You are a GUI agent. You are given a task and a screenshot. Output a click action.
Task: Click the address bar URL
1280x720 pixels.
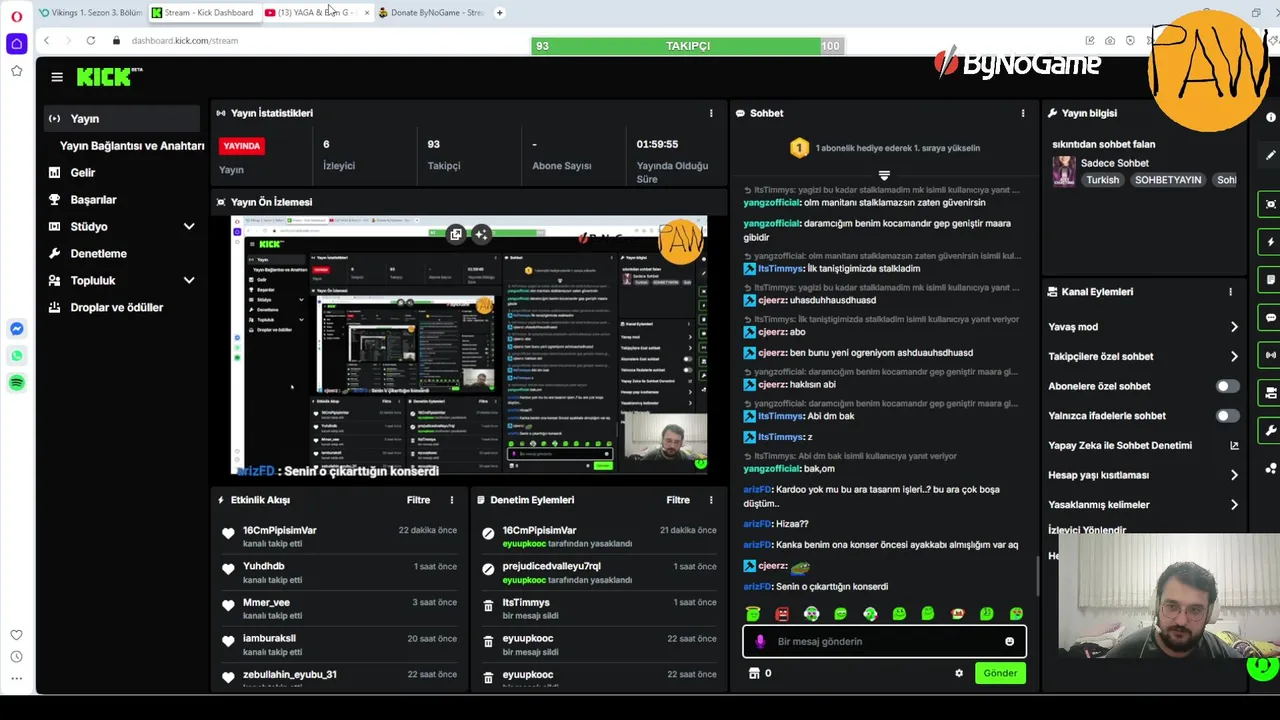coord(185,41)
